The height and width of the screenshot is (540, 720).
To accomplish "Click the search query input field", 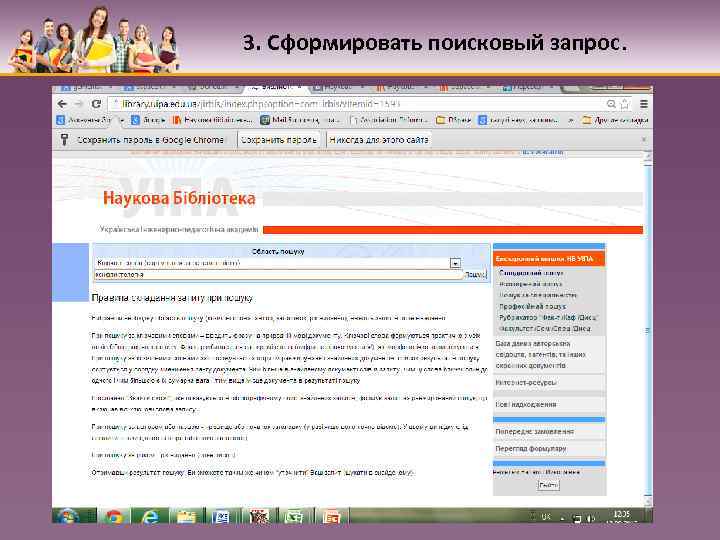I will tap(278, 275).
